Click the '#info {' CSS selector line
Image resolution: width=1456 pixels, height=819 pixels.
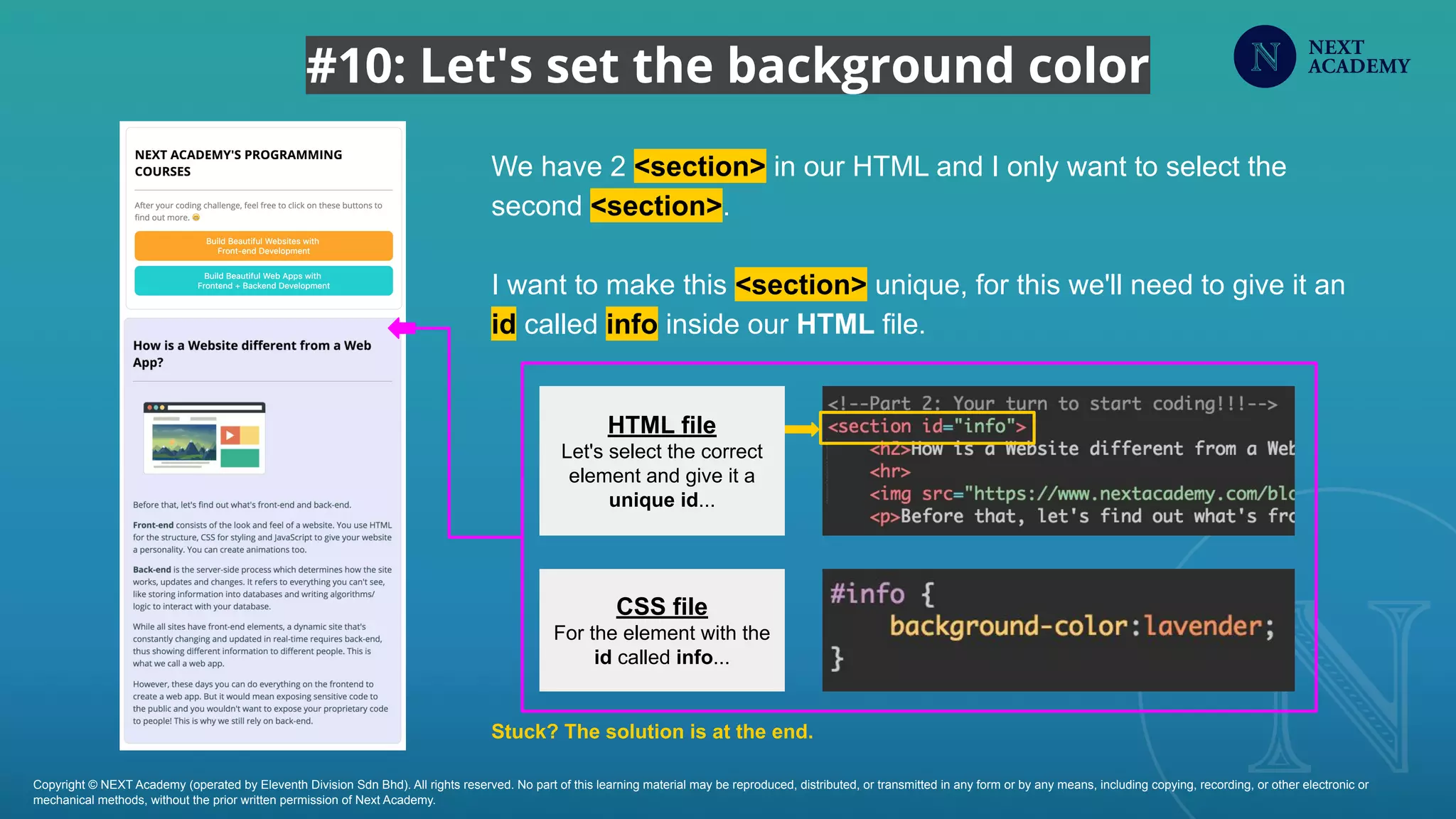[x=882, y=594]
